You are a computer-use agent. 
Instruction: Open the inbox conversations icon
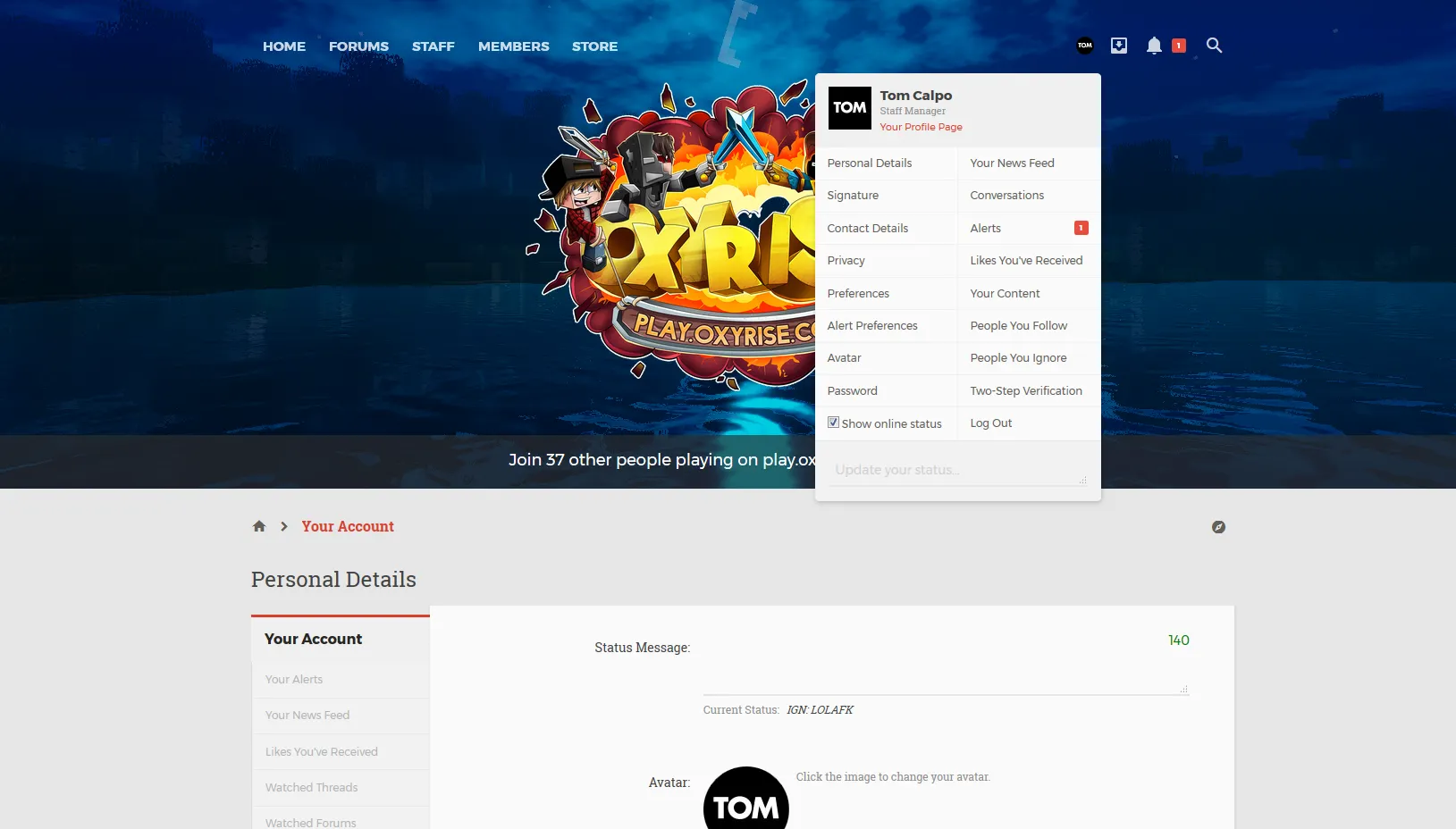[1119, 46]
